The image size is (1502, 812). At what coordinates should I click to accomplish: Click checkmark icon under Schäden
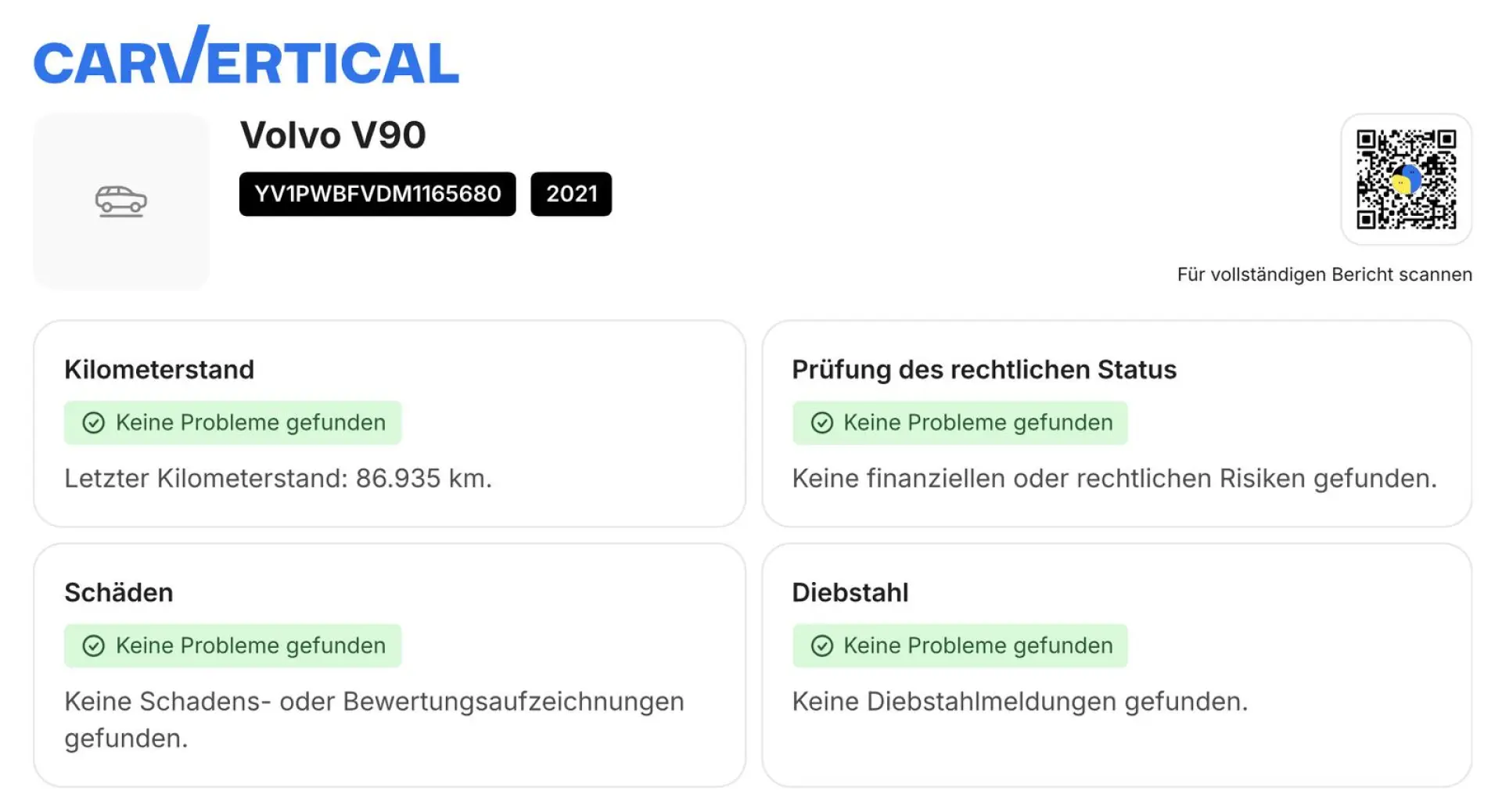(x=94, y=646)
